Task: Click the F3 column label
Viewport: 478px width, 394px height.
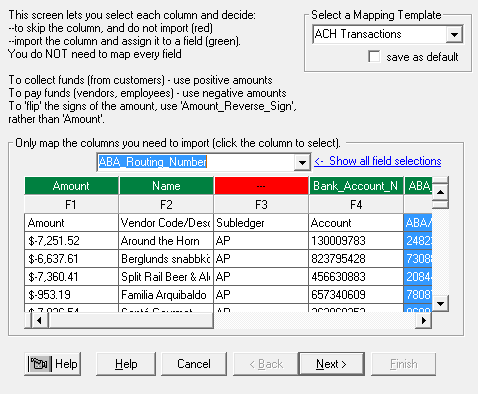Action: [261, 204]
